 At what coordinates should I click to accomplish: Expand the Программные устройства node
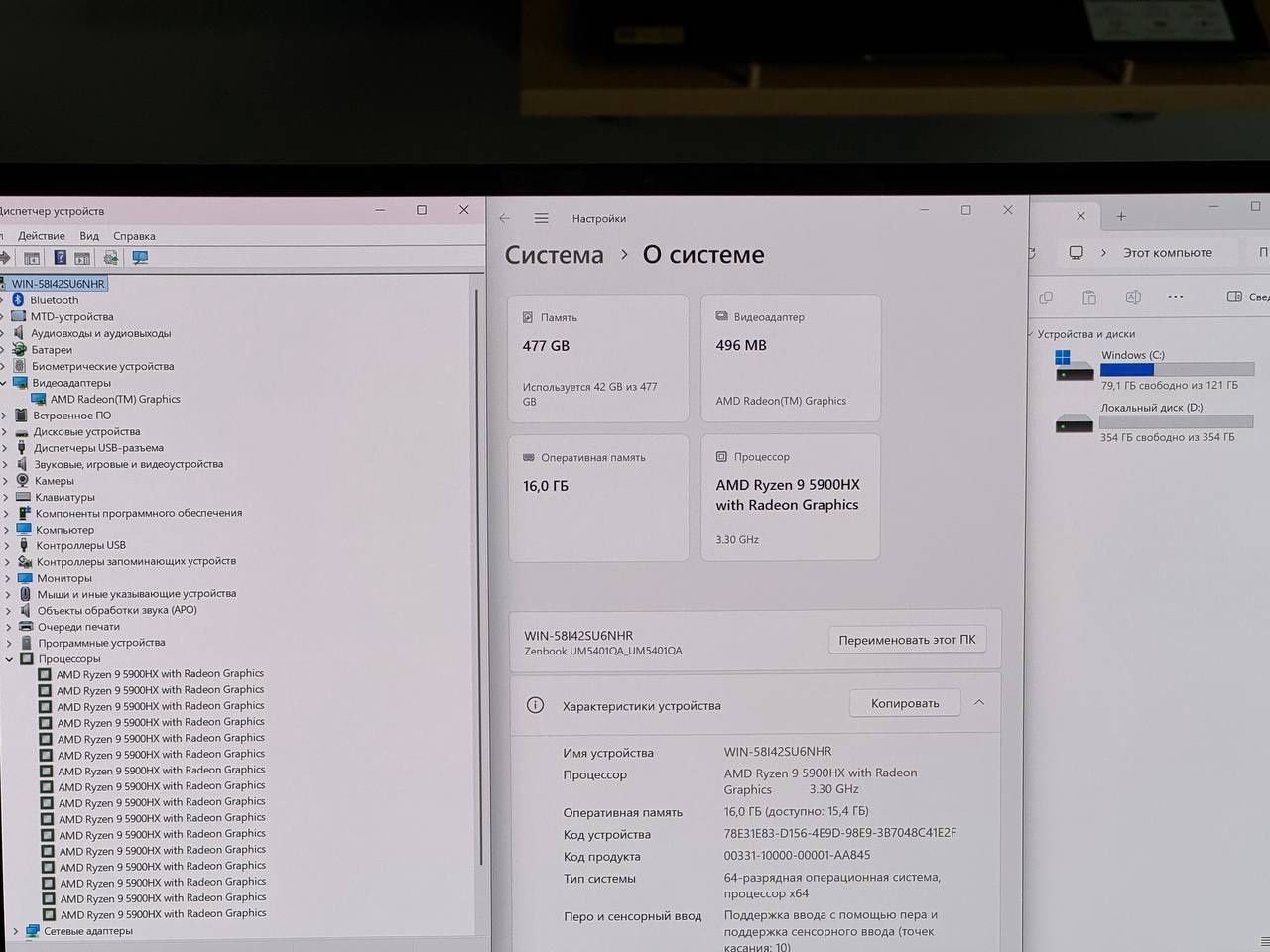(8, 643)
